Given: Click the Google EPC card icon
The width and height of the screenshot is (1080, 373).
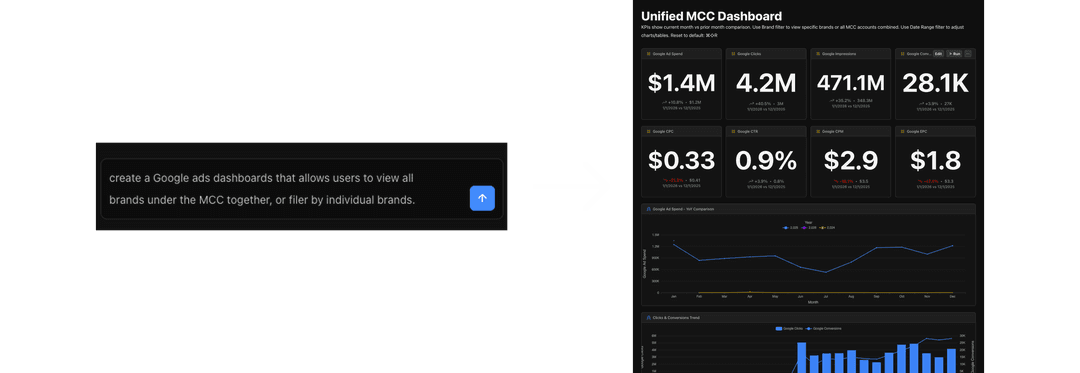Looking at the screenshot, I should click(x=902, y=131).
